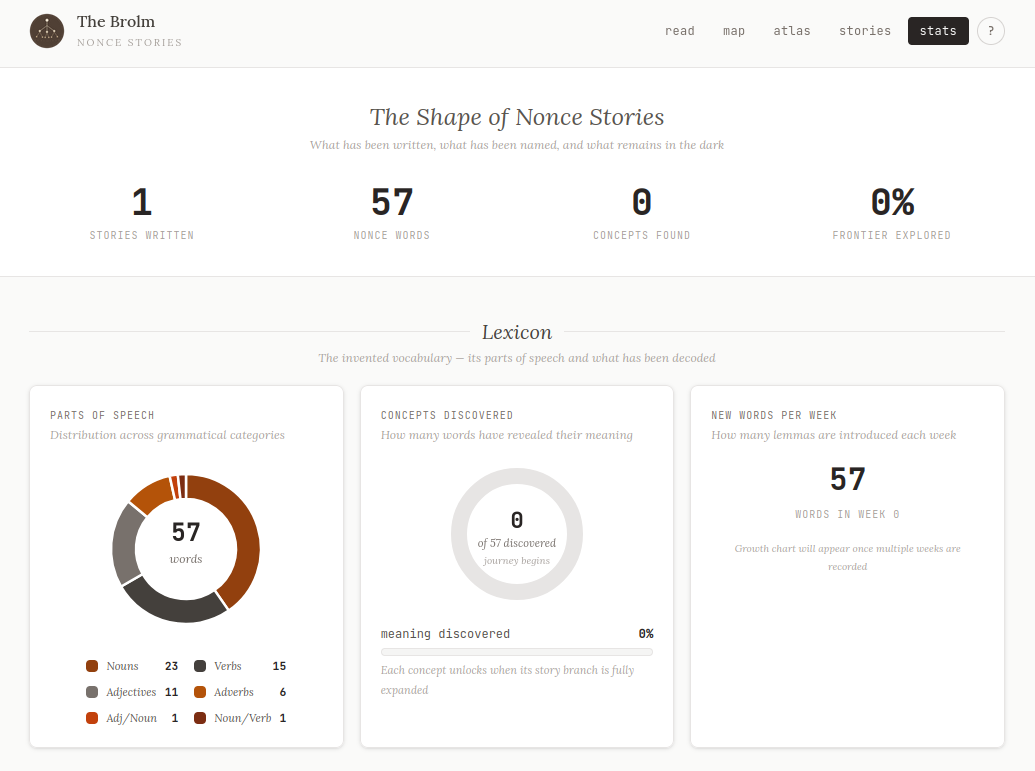
Task: Click the stories written count
Action: (142, 203)
